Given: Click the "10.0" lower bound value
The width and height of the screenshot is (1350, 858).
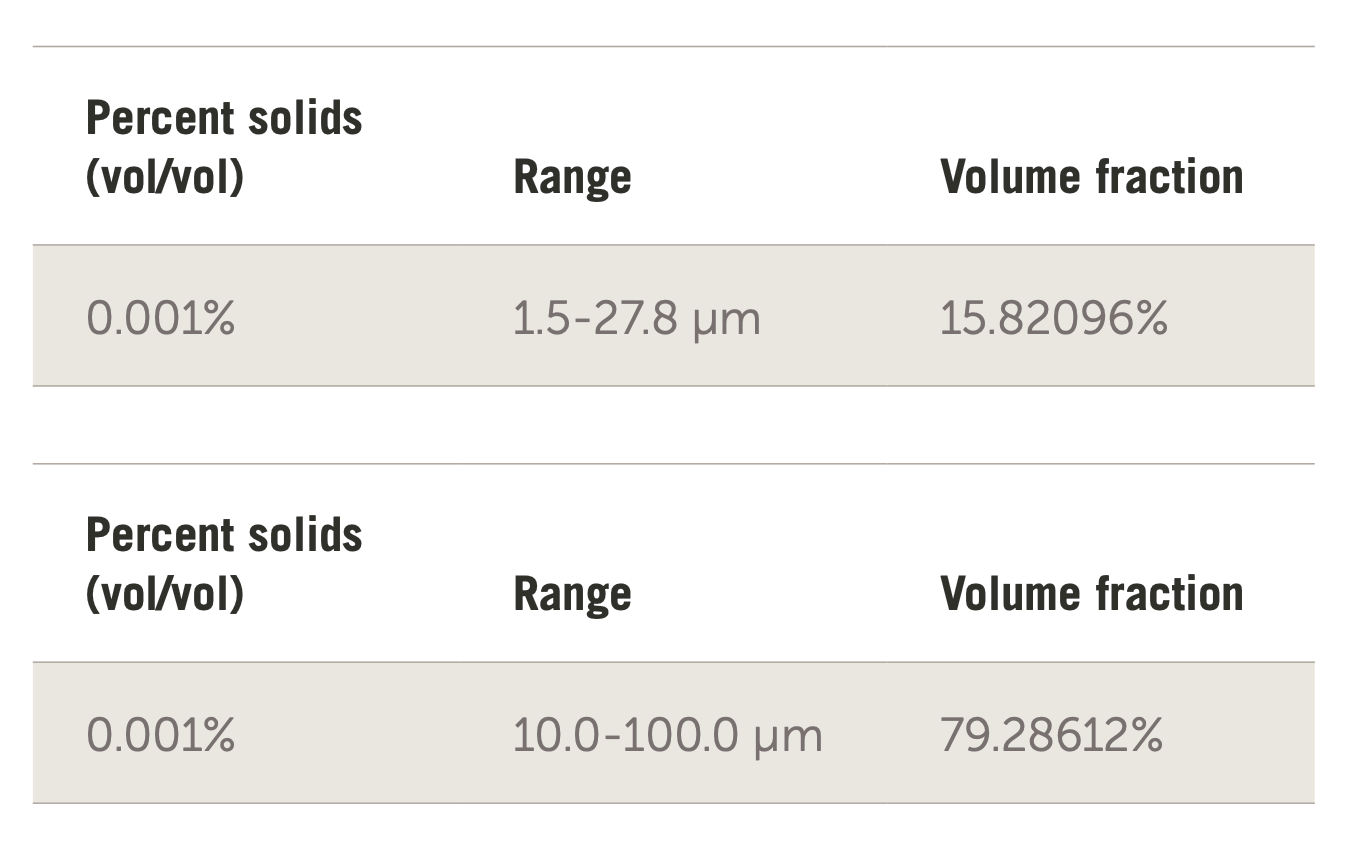Looking at the screenshot, I should pos(550,736).
